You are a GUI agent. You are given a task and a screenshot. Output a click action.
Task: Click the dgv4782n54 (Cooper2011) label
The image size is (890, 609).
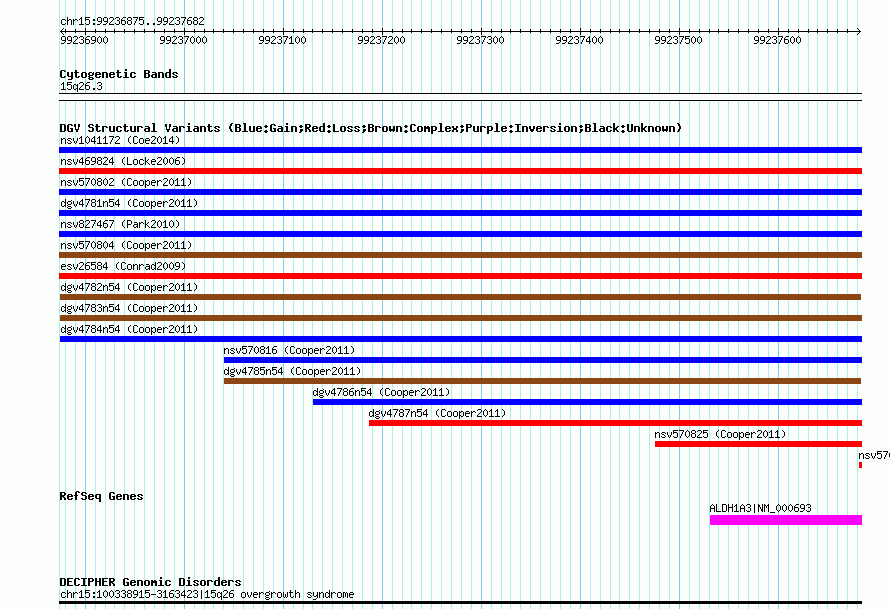coord(129,288)
